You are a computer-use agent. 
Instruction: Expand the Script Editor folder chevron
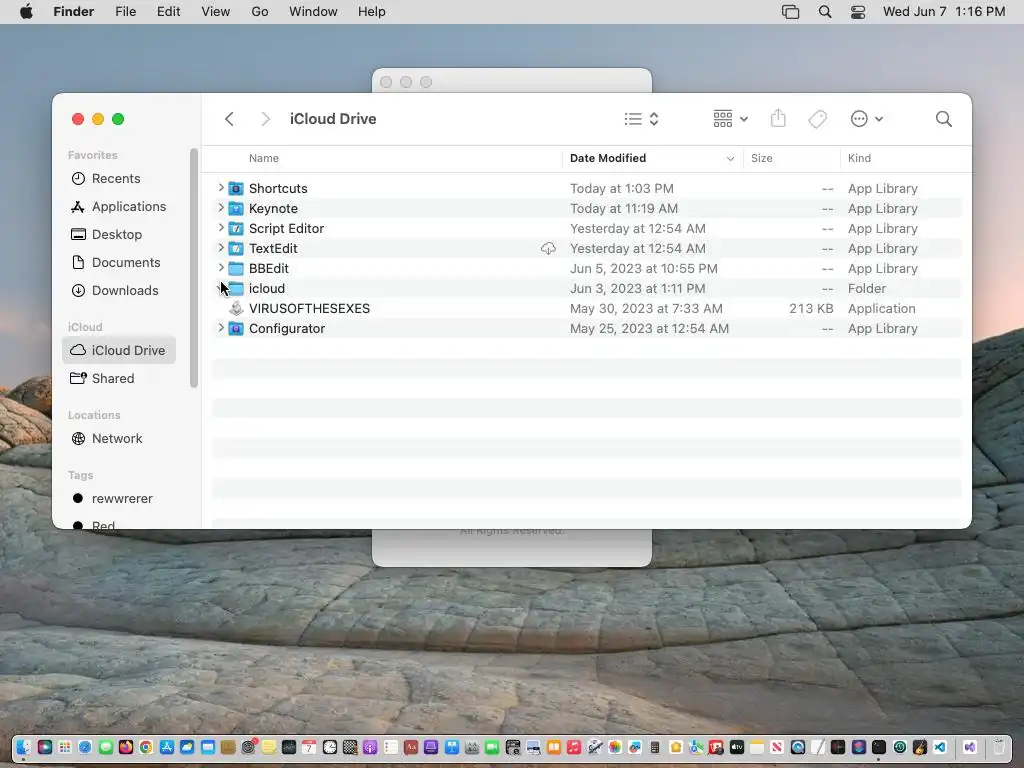tap(221, 228)
